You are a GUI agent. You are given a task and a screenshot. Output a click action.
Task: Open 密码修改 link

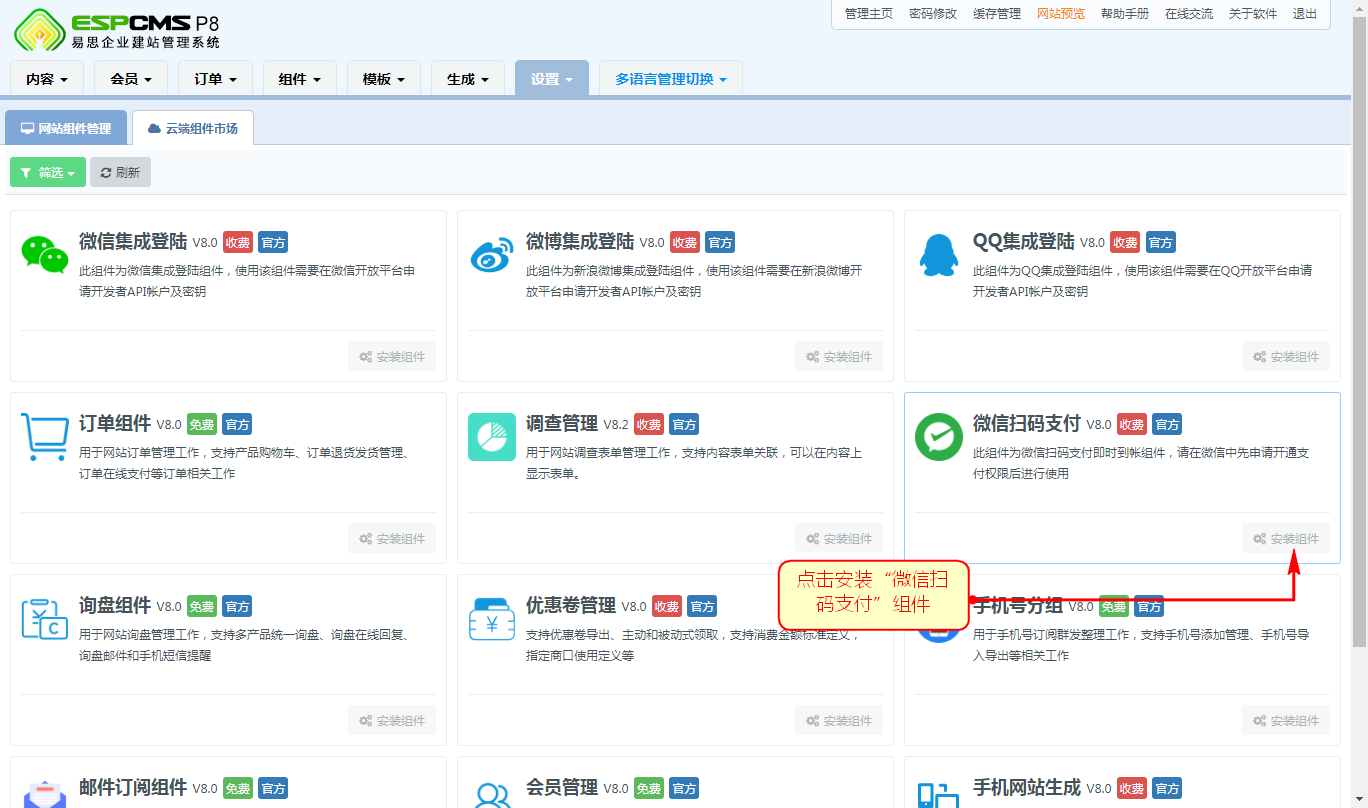pos(933,14)
